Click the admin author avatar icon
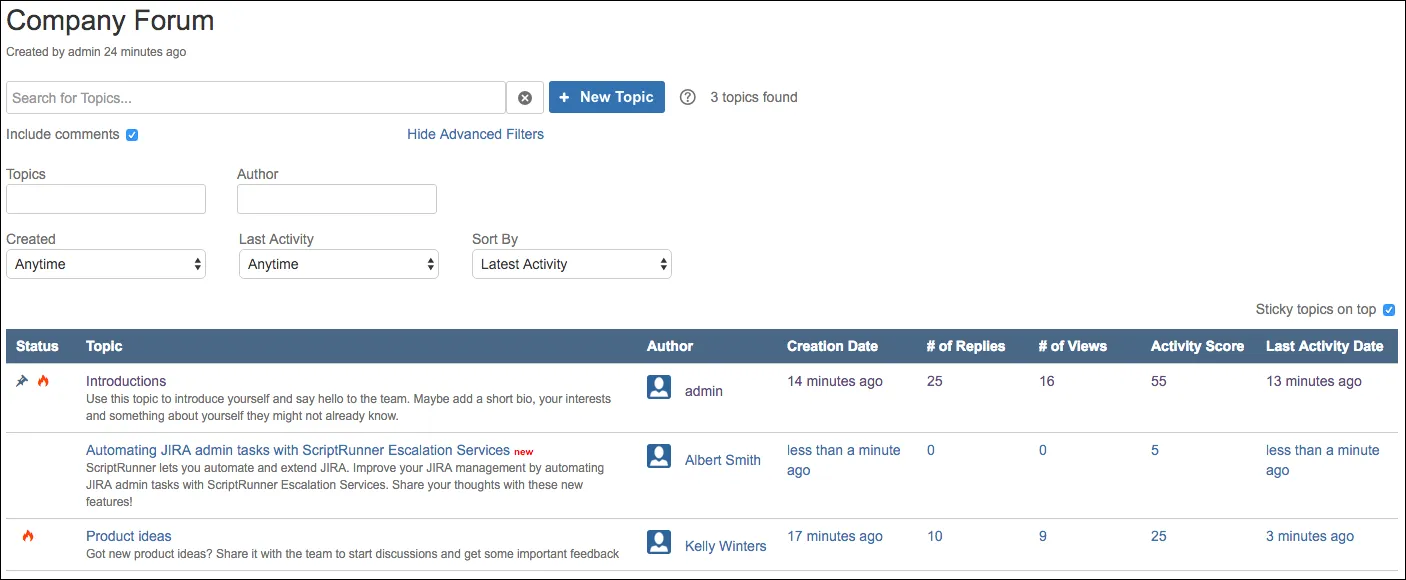 pyautogui.click(x=659, y=388)
